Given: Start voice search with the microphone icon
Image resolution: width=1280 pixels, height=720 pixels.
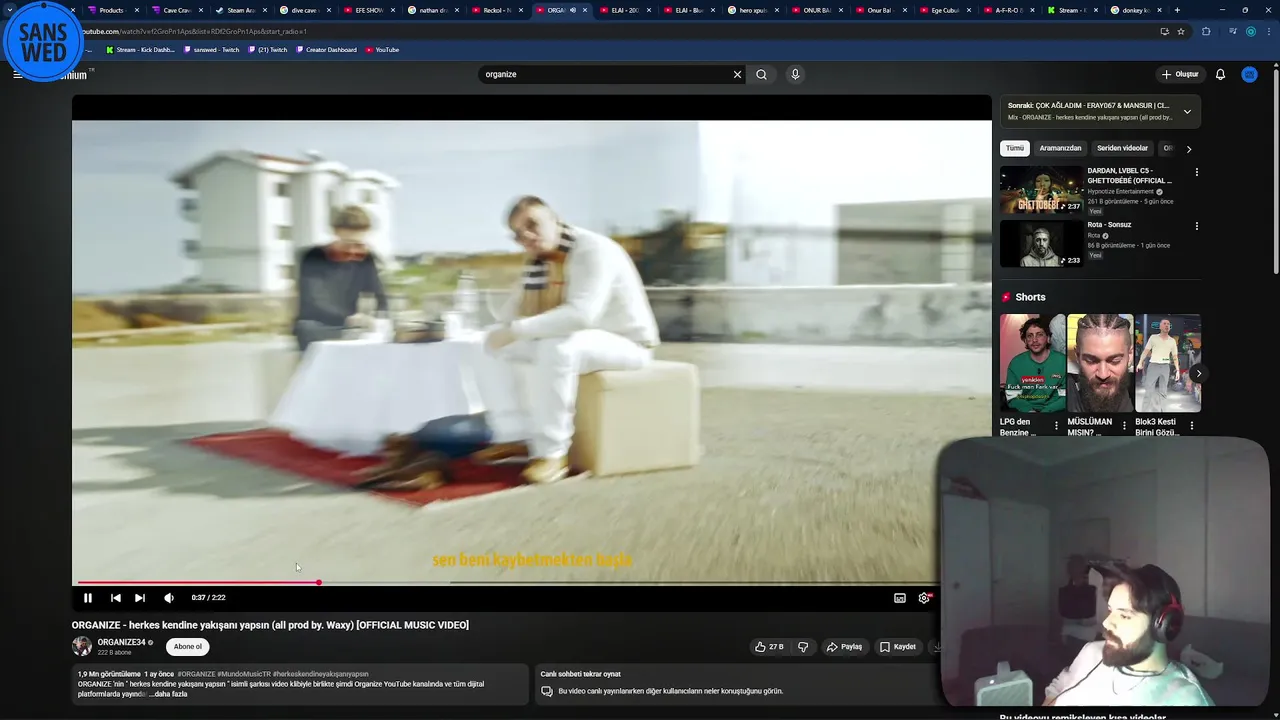Looking at the screenshot, I should (795, 74).
